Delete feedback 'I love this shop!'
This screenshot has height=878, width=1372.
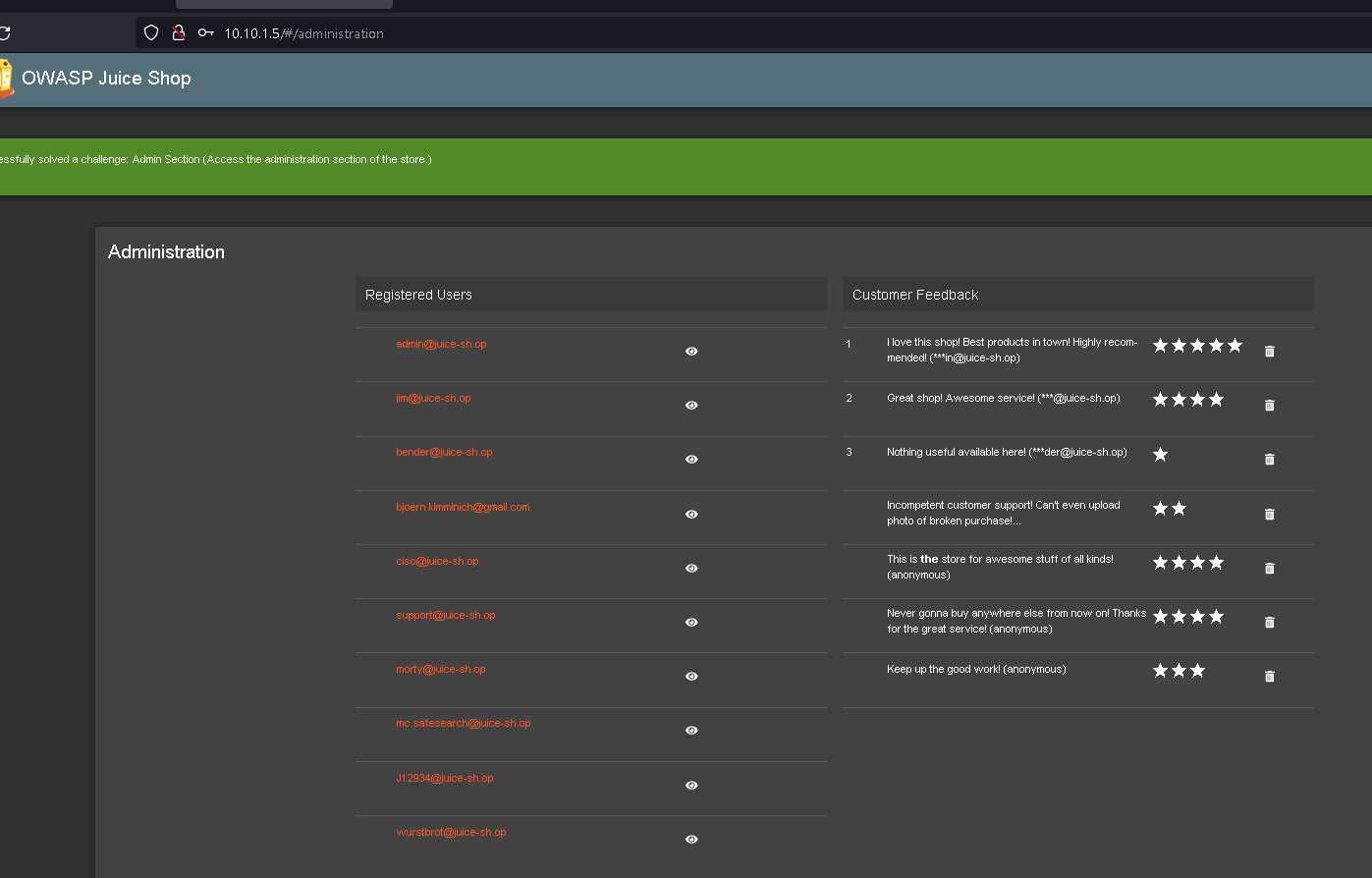point(1269,351)
